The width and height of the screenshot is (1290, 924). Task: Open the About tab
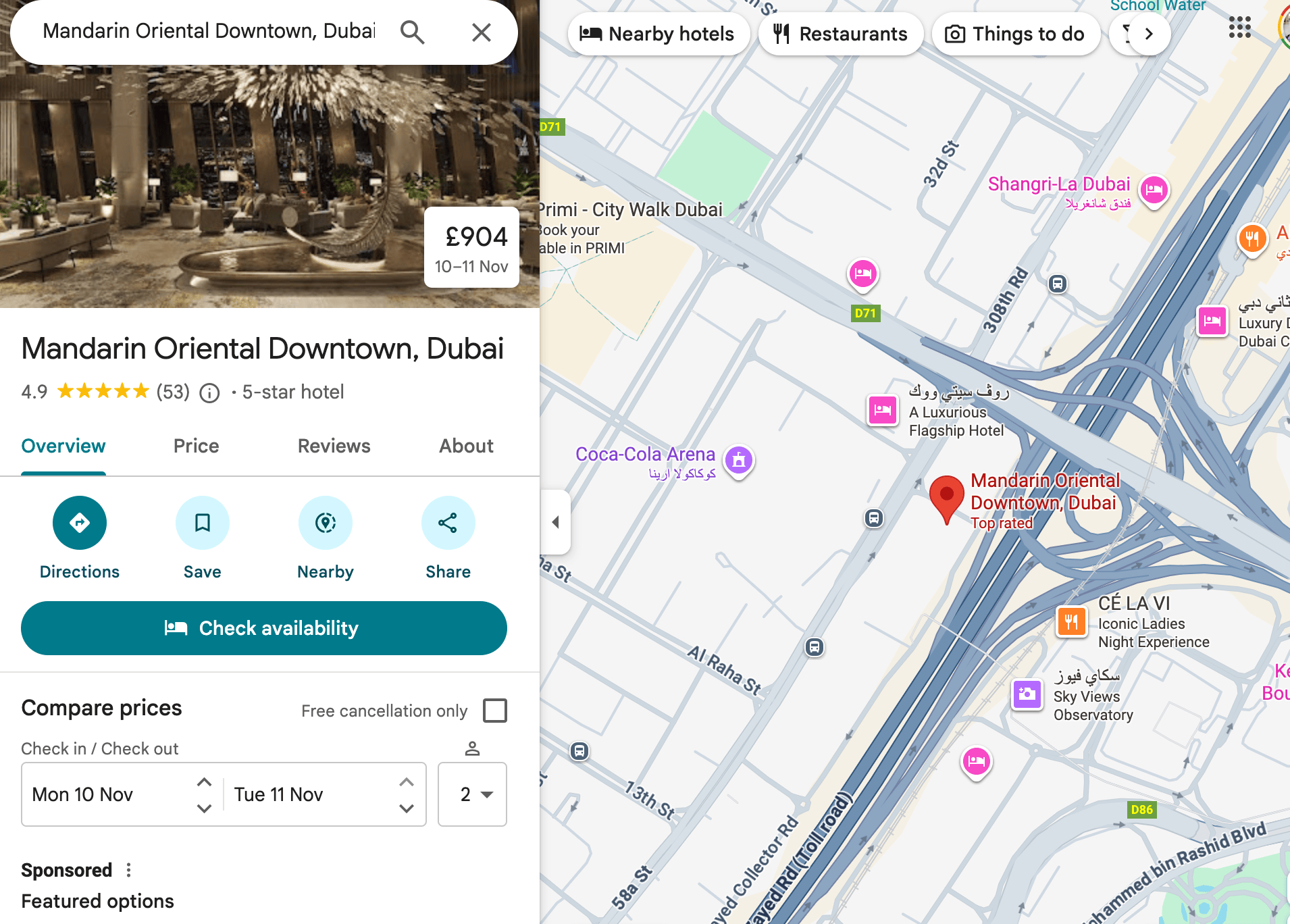[x=467, y=446]
